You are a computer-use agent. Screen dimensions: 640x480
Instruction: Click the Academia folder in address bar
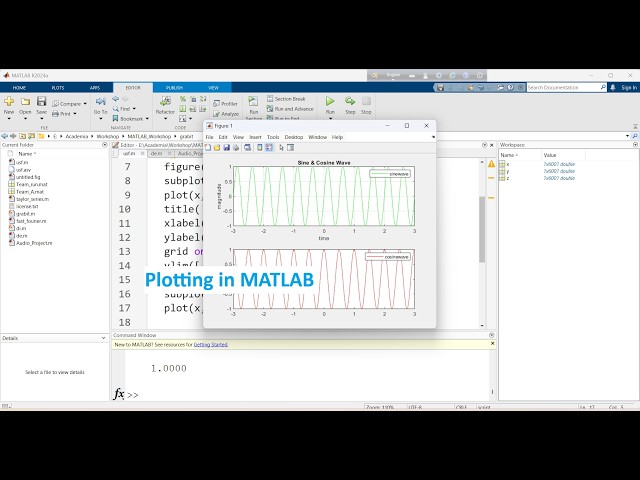[77, 136]
